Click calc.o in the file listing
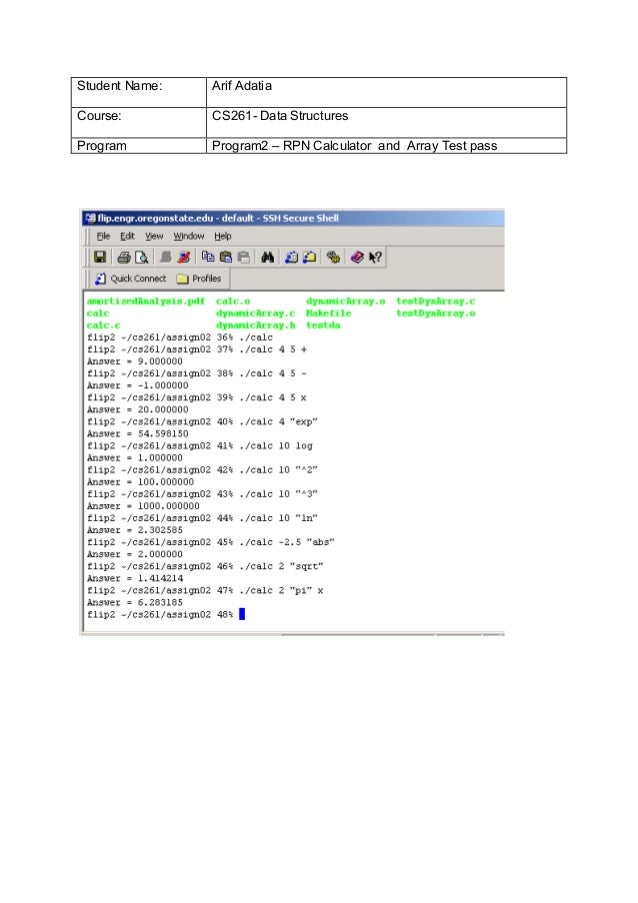 point(233,301)
